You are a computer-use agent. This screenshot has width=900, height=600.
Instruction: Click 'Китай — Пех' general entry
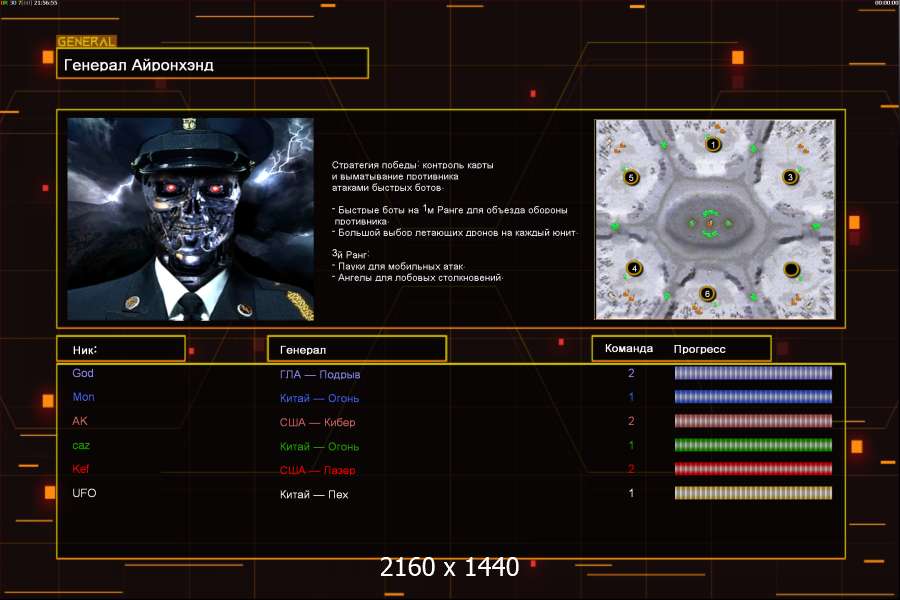[314, 494]
